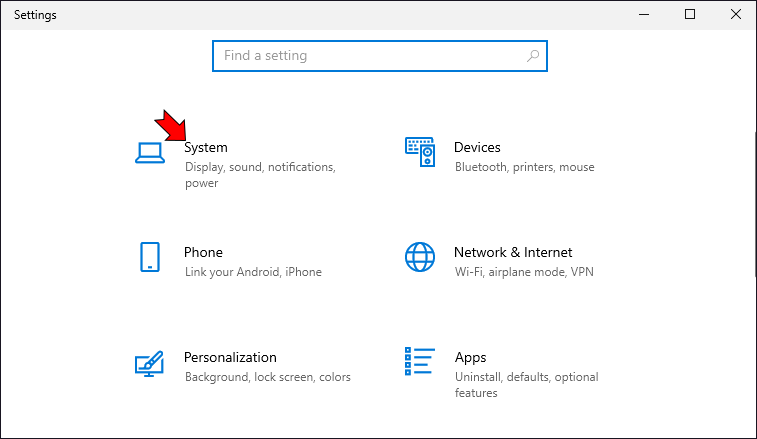Open the Devices settings label
757x439 pixels.
click(477, 147)
